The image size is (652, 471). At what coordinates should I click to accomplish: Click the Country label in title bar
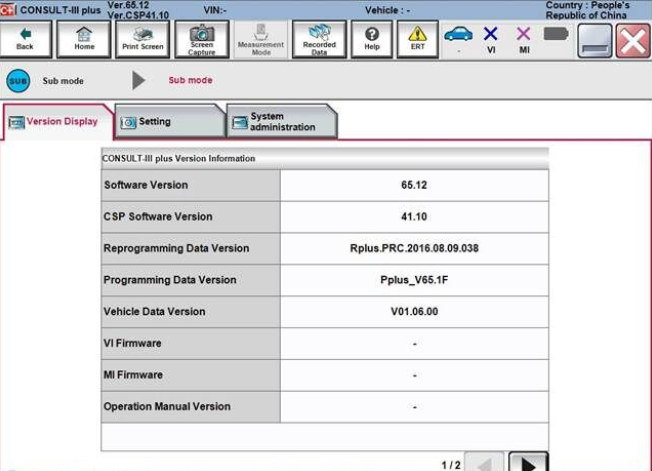coord(588,10)
